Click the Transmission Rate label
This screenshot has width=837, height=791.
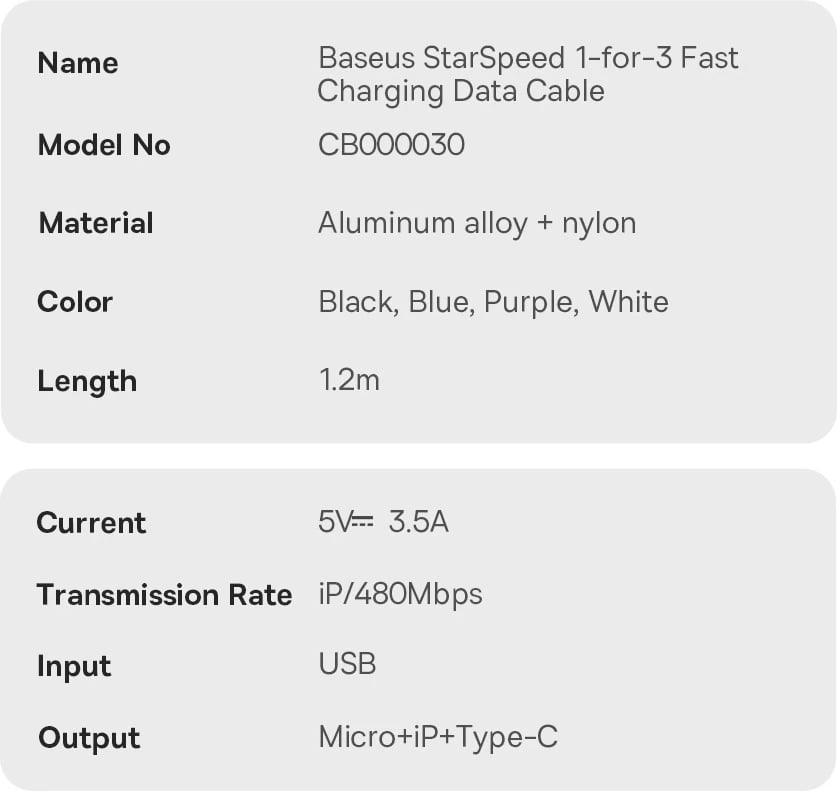click(x=164, y=595)
